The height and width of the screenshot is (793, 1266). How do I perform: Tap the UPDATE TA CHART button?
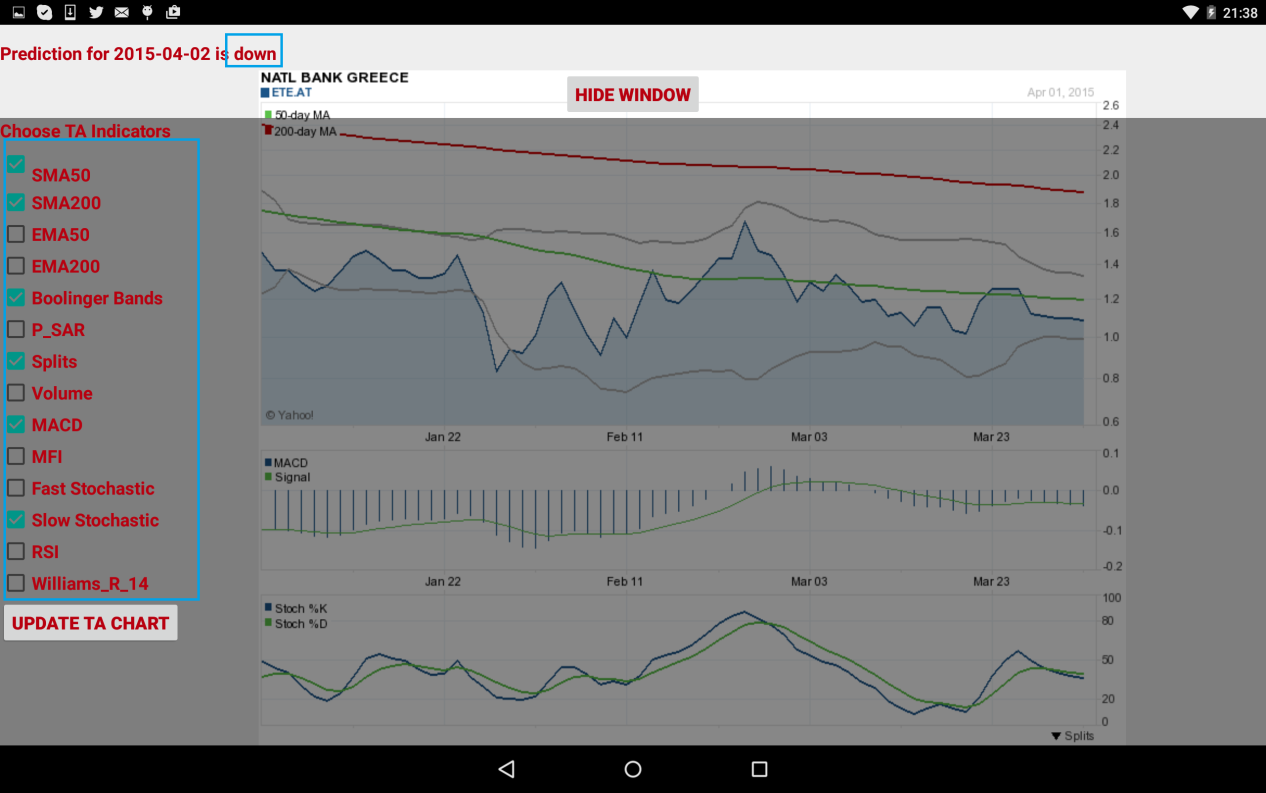coord(91,623)
